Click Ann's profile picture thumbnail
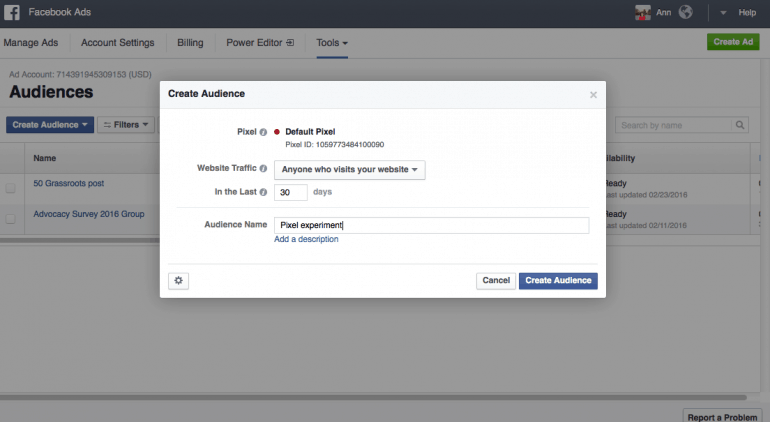This screenshot has width=770, height=422. click(x=643, y=12)
